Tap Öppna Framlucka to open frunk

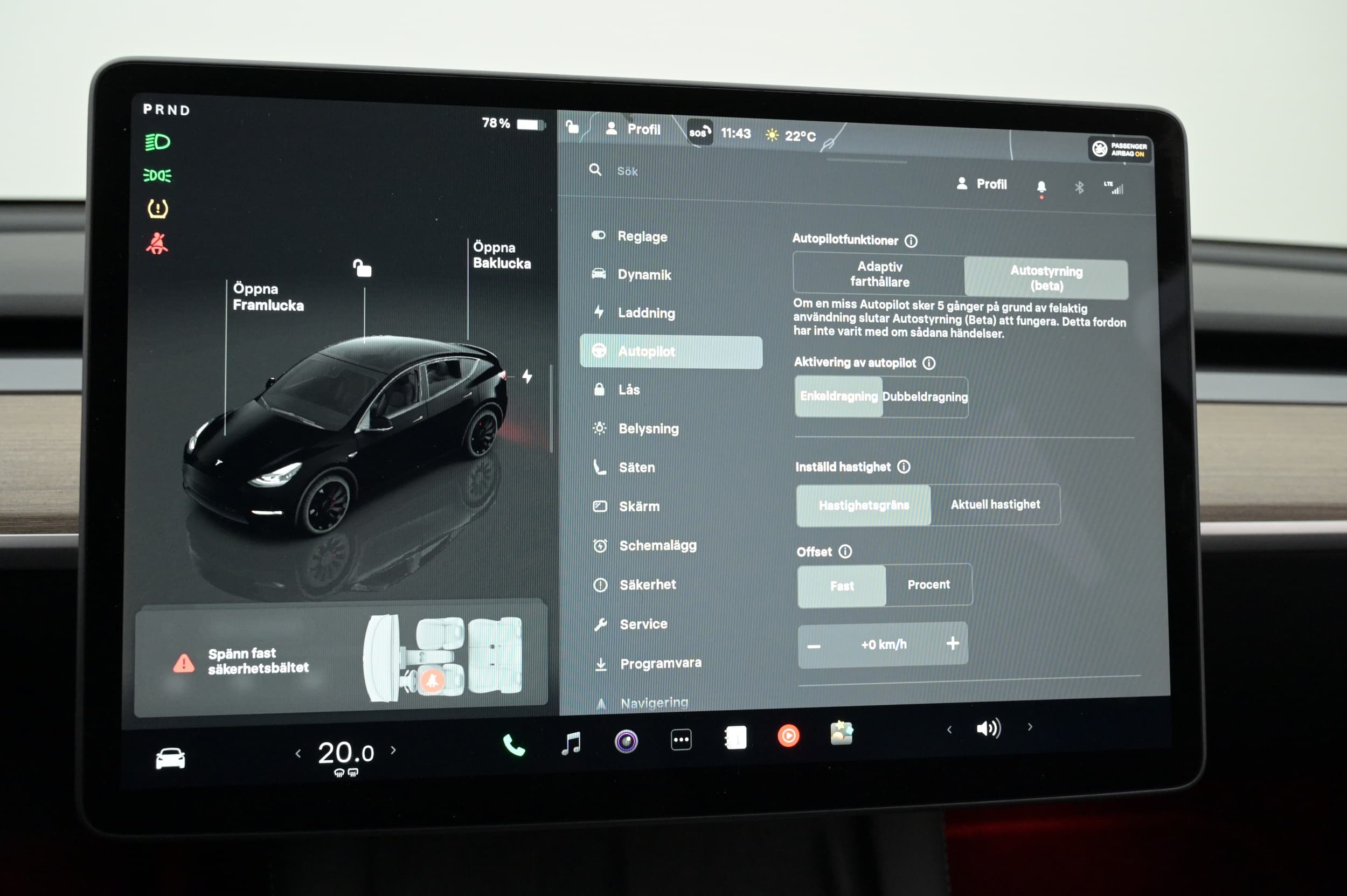click(x=268, y=297)
